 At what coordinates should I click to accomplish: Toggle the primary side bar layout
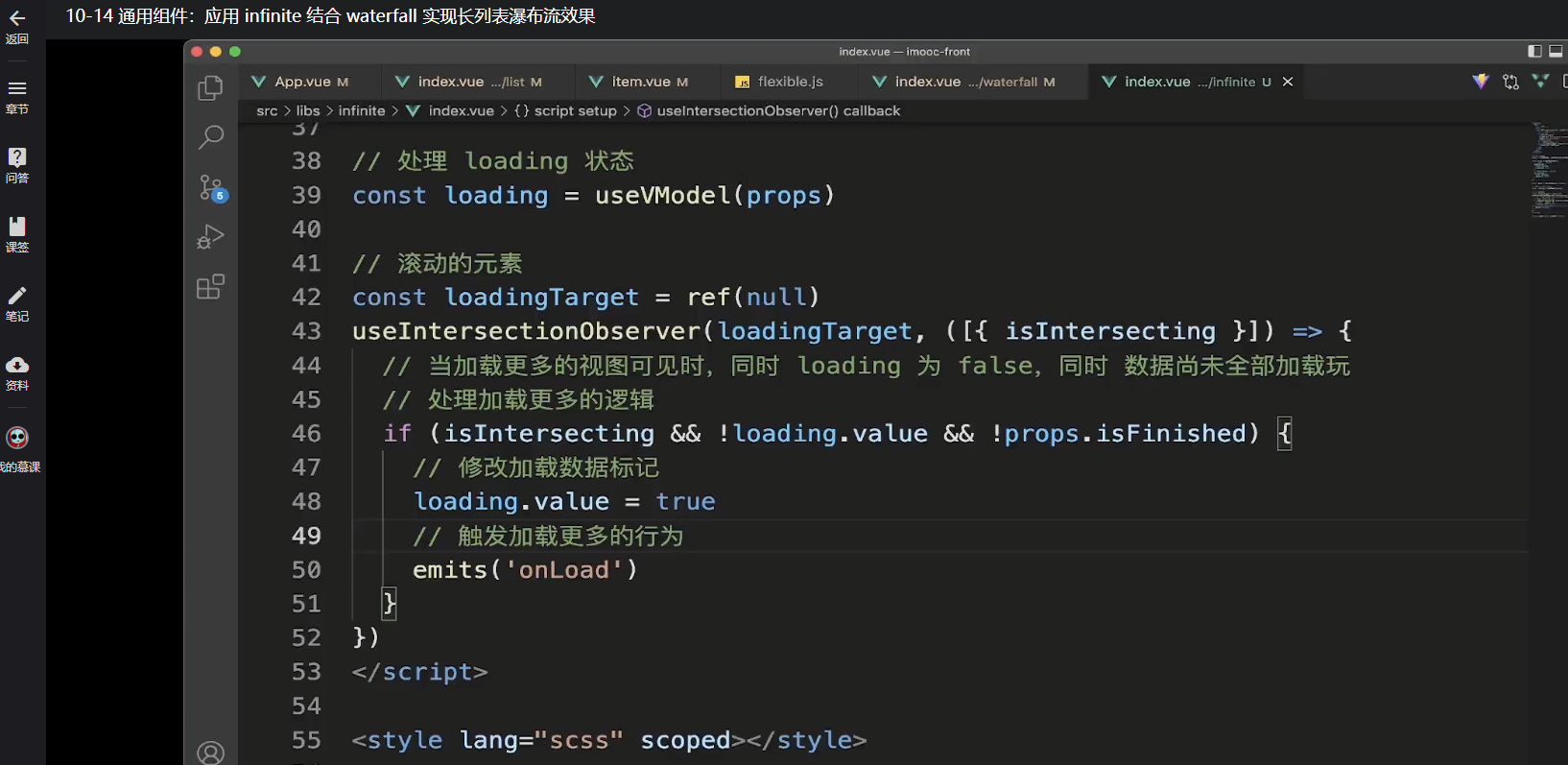pos(1534,51)
